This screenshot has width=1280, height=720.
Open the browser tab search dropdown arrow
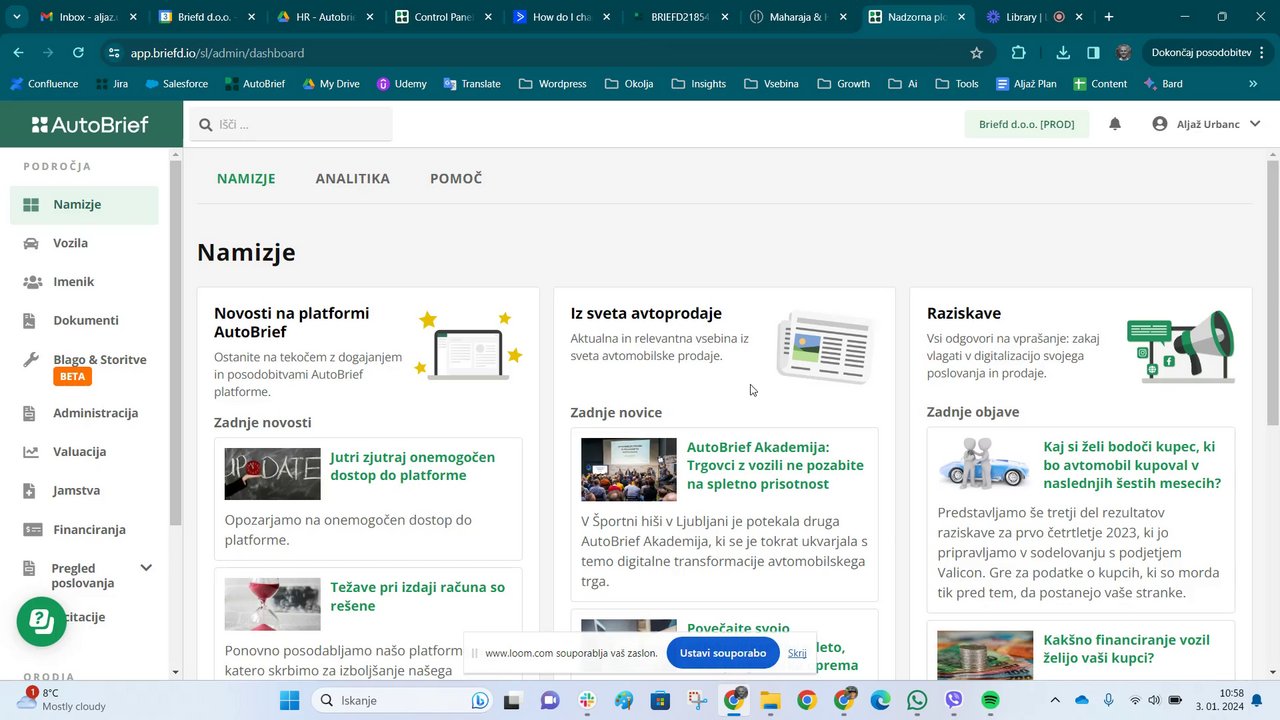point(17,17)
